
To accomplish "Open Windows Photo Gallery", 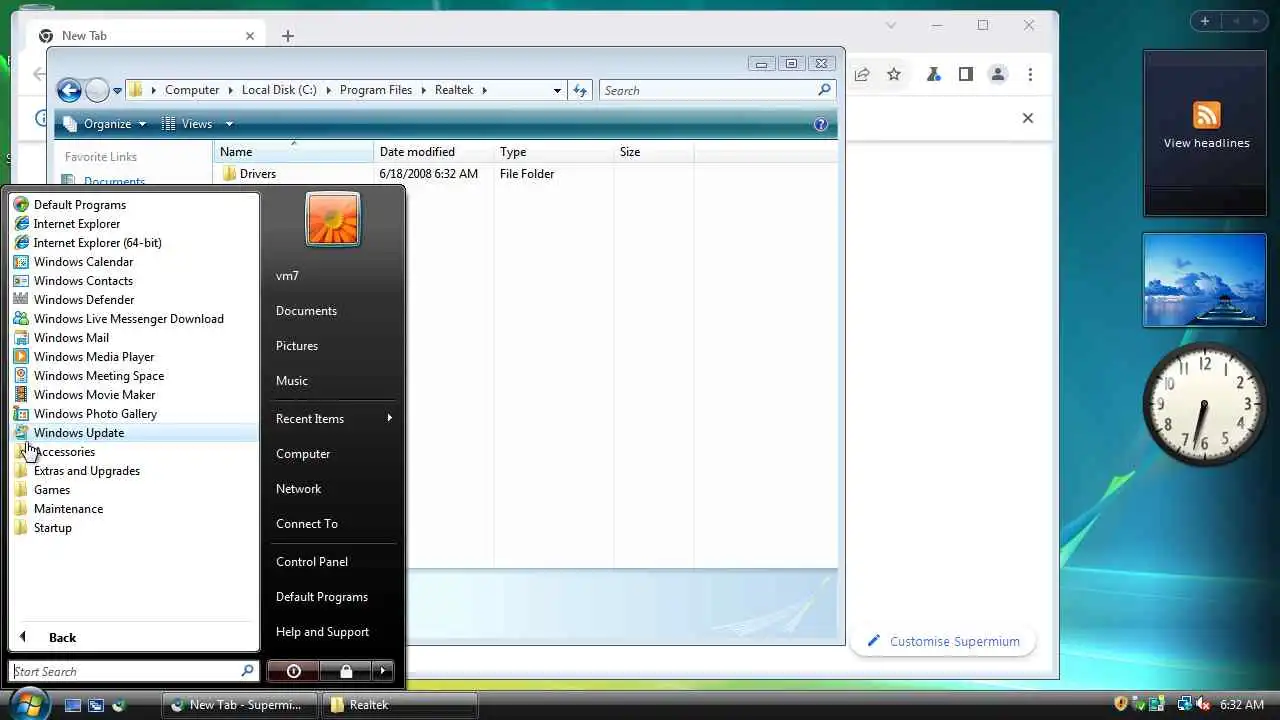I will coord(134,414).
